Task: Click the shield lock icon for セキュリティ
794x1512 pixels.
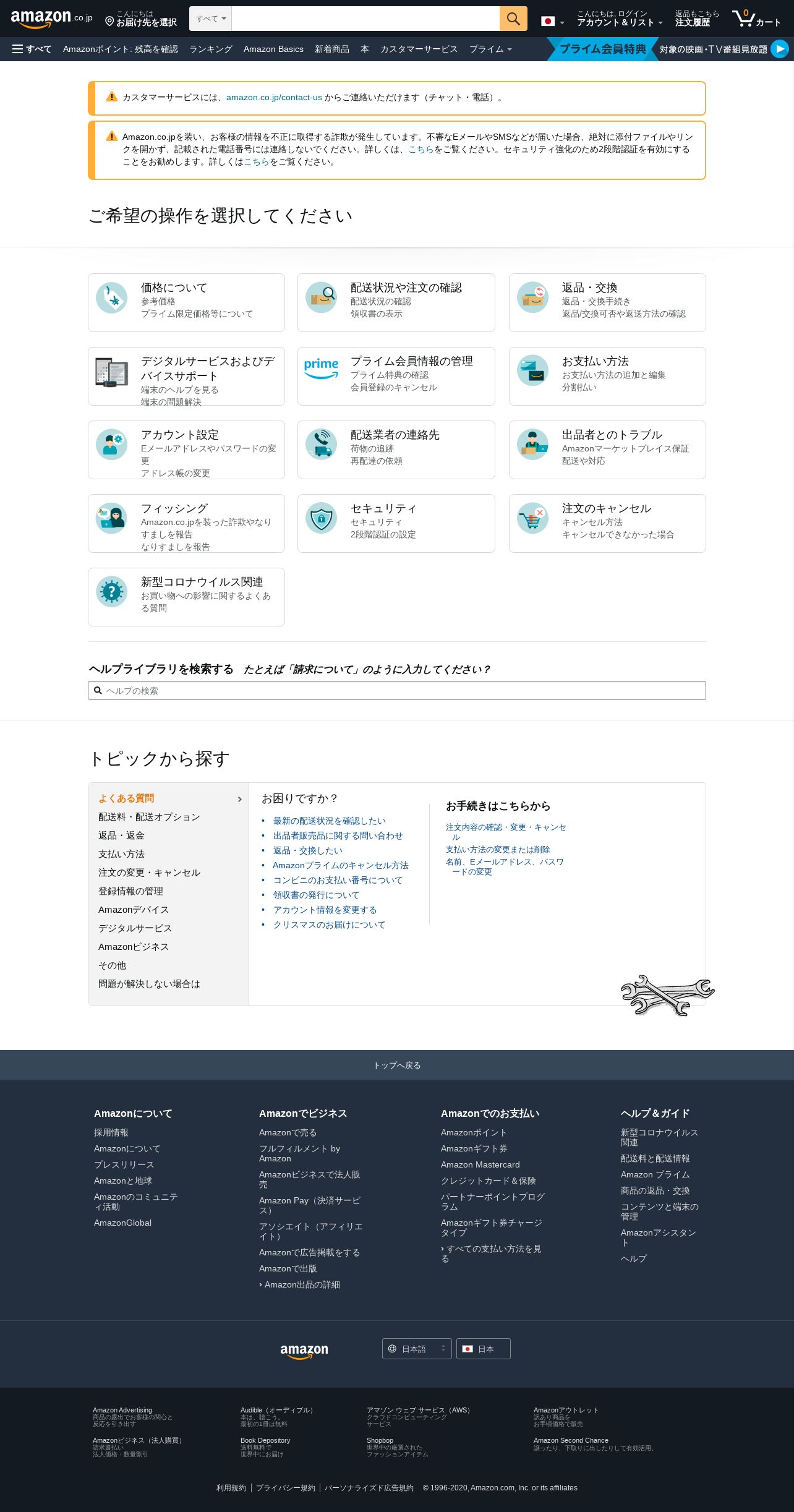Action: 322,518
